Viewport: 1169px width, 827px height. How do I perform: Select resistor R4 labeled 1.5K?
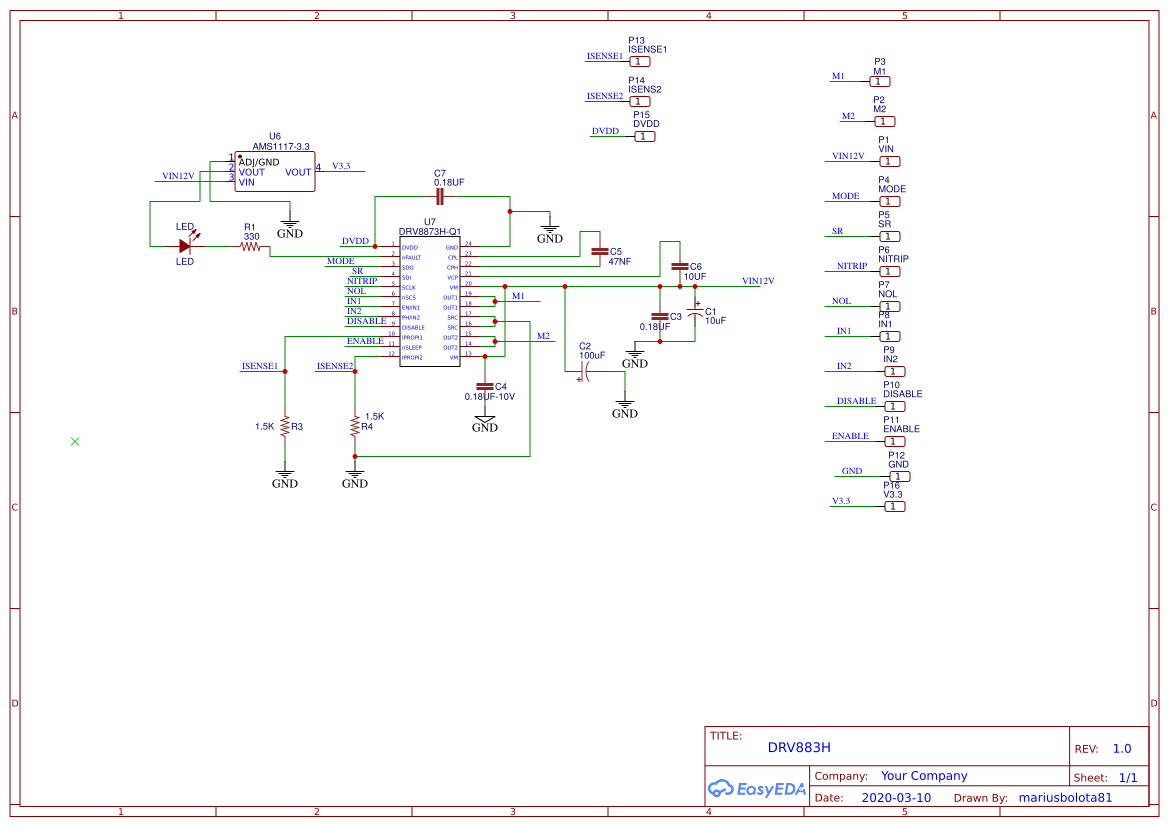coord(355,427)
